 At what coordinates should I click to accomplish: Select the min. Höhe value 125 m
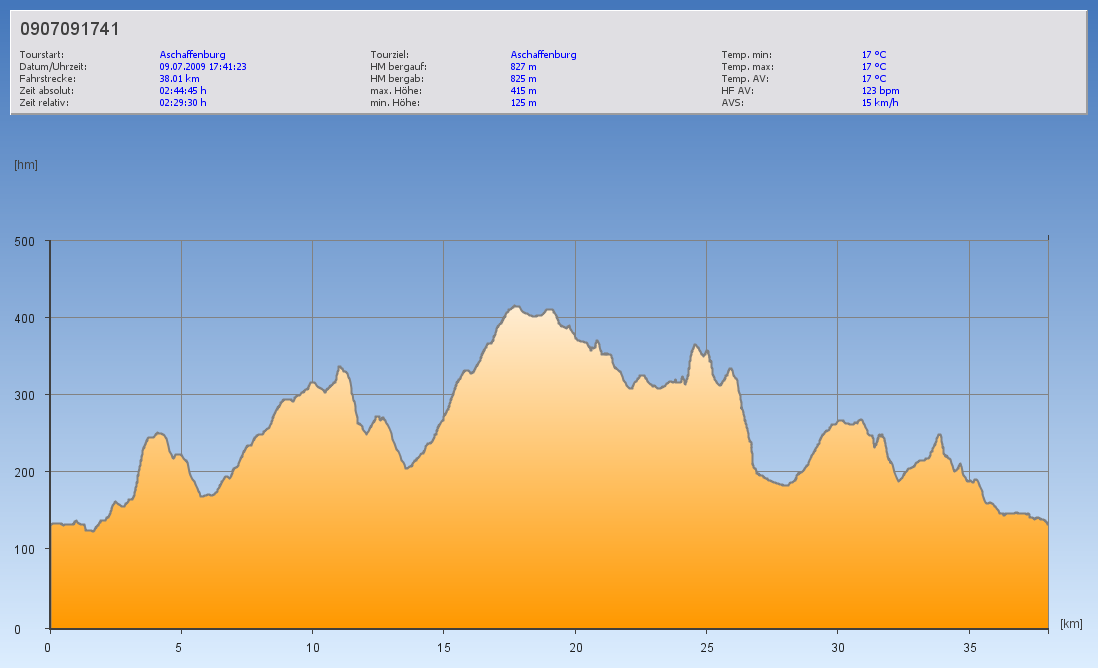(x=523, y=102)
